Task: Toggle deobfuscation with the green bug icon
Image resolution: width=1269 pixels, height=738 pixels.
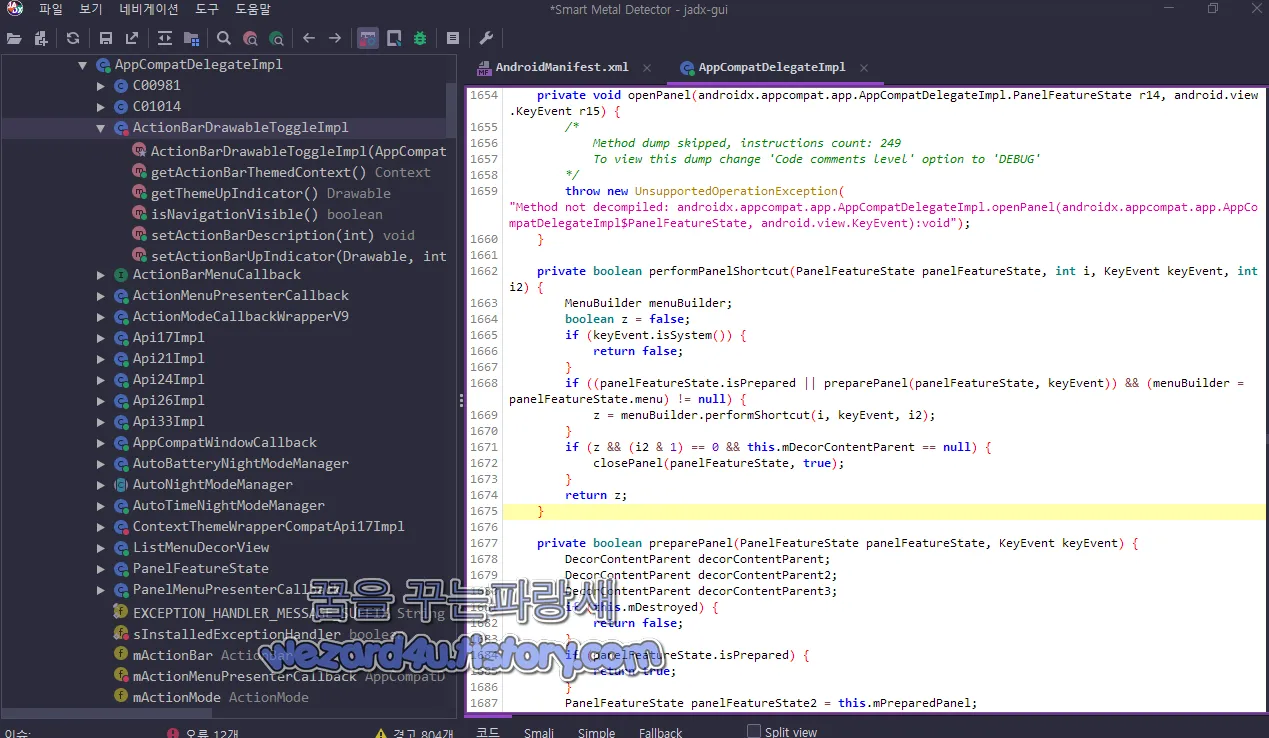Action: point(419,38)
